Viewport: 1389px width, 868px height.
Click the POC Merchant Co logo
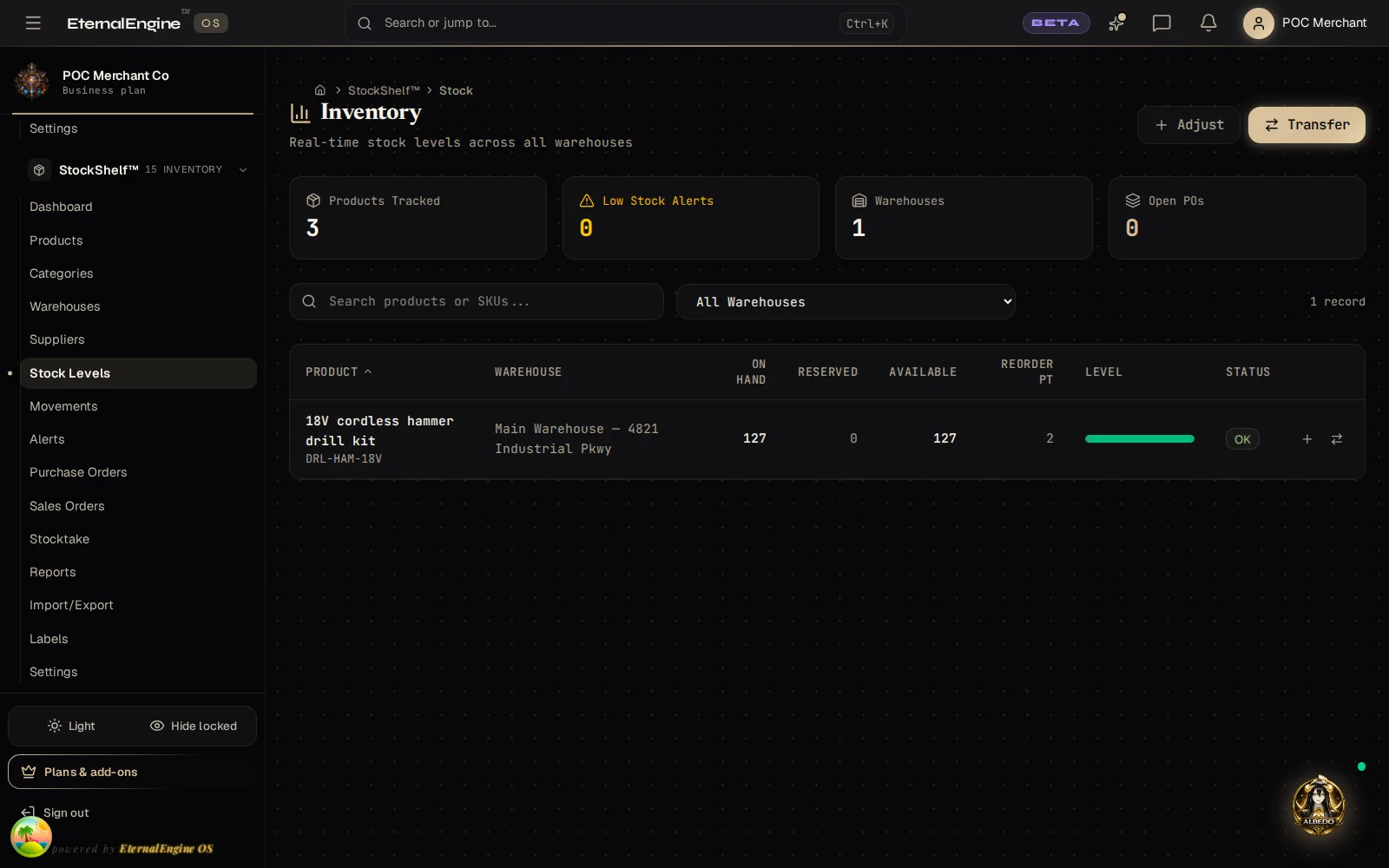pyautogui.click(x=32, y=82)
